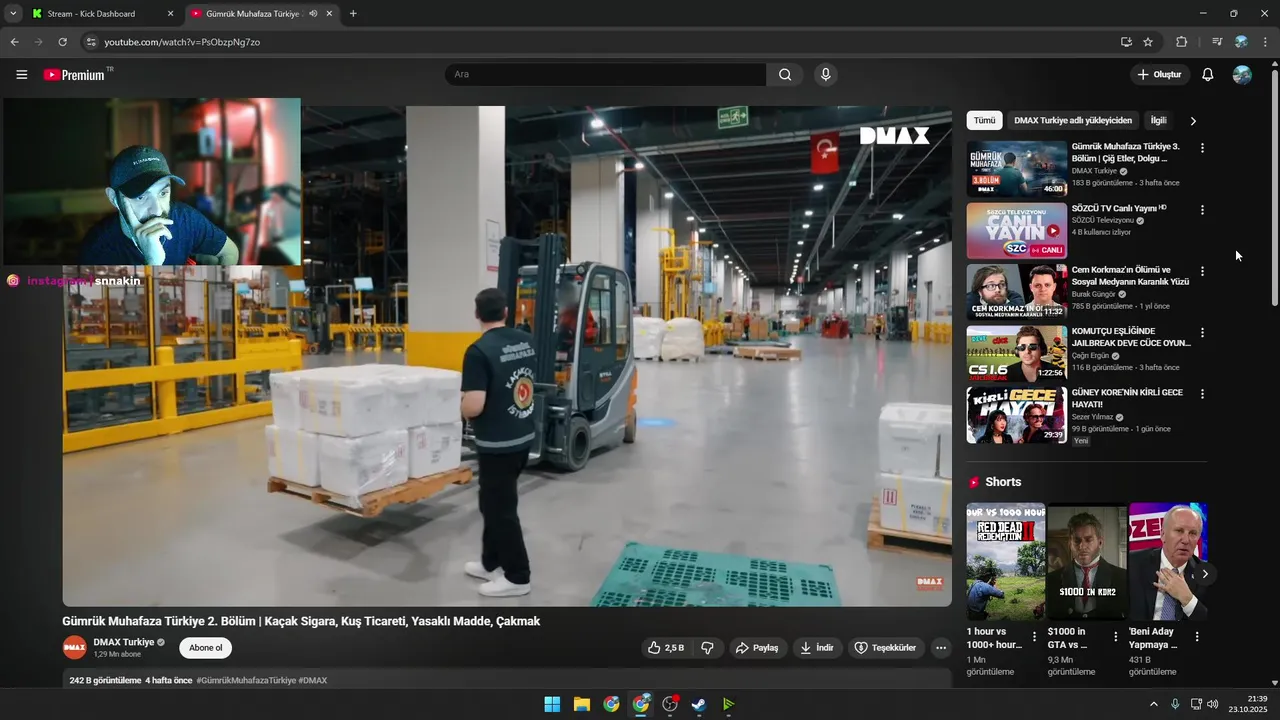Open options for GÜNEY KORE'NİN KİRLİ GECE video
Screen dimensions: 1280x720
[x=1202, y=394]
